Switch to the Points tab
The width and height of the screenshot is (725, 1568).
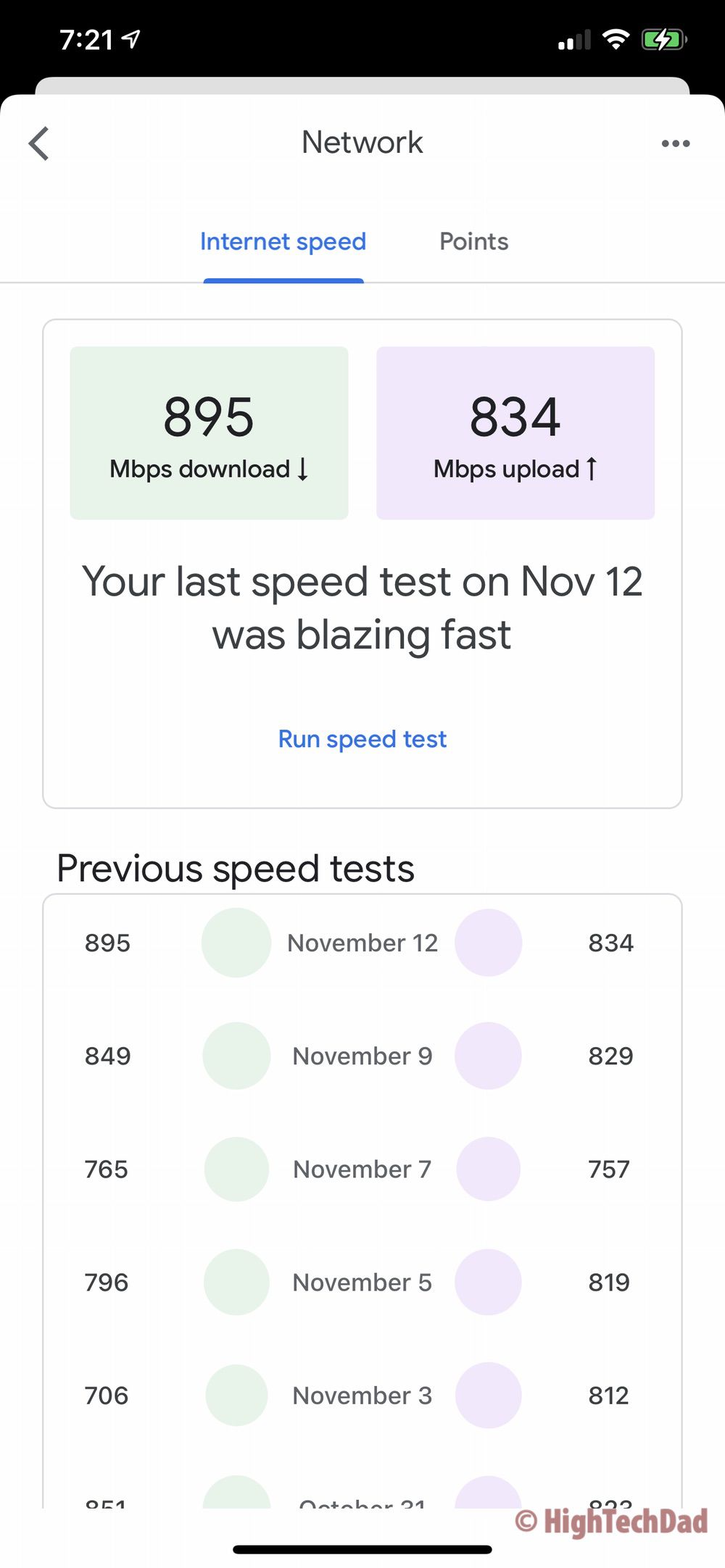point(473,242)
